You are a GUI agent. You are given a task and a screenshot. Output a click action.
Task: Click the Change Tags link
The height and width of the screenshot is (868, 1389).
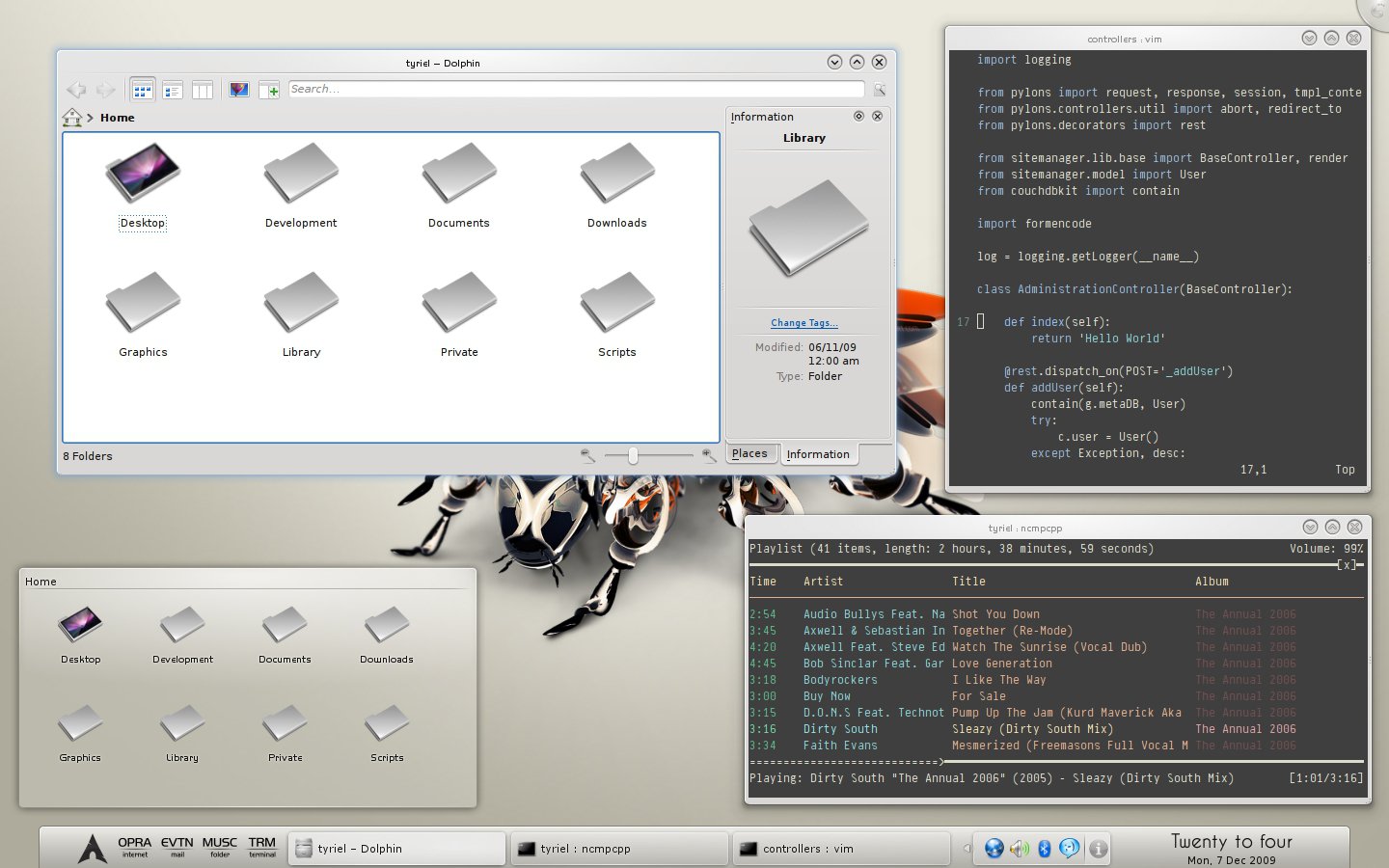click(804, 323)
